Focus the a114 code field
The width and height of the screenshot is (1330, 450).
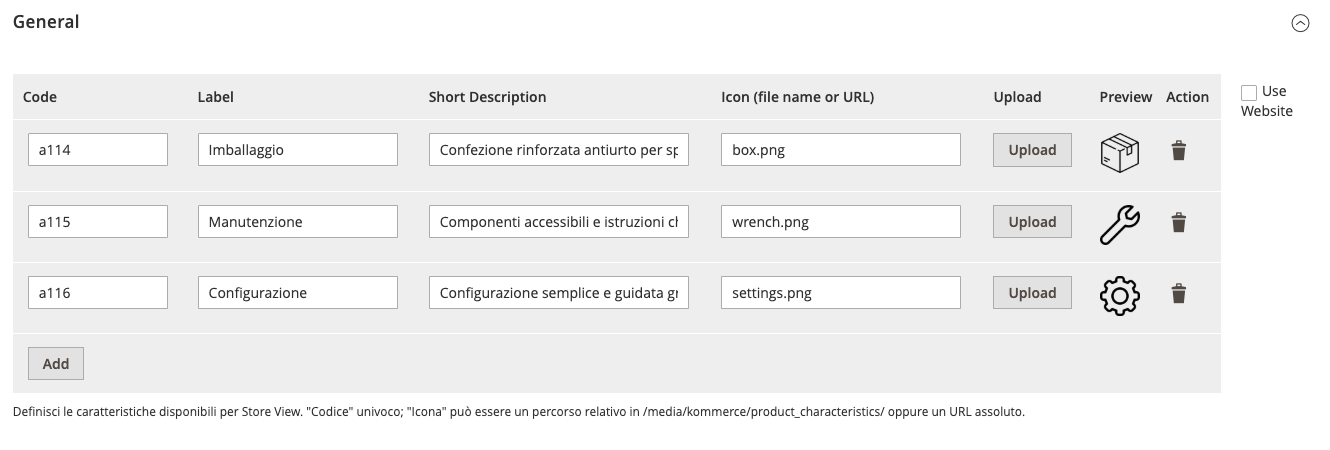pyautogui.click(x=98, y=150)
